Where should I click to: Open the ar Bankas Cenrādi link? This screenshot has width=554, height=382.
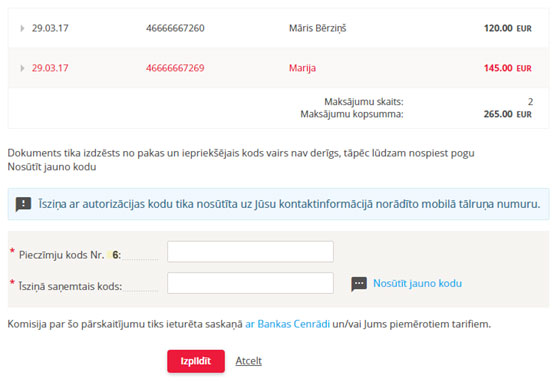(x=288, y=324)
